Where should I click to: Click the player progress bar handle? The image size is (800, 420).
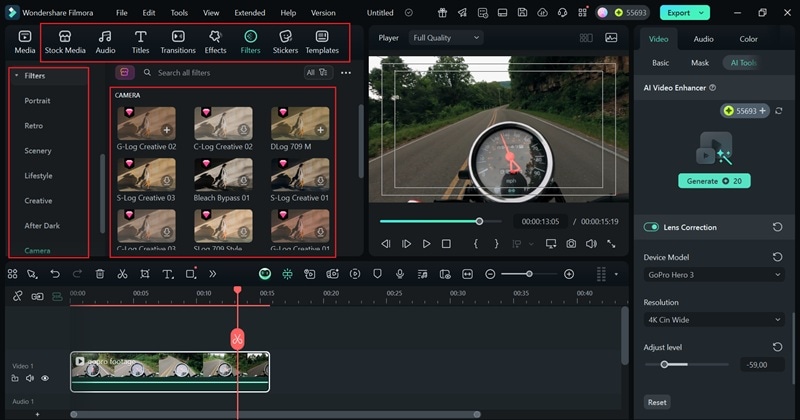(479, 221)
